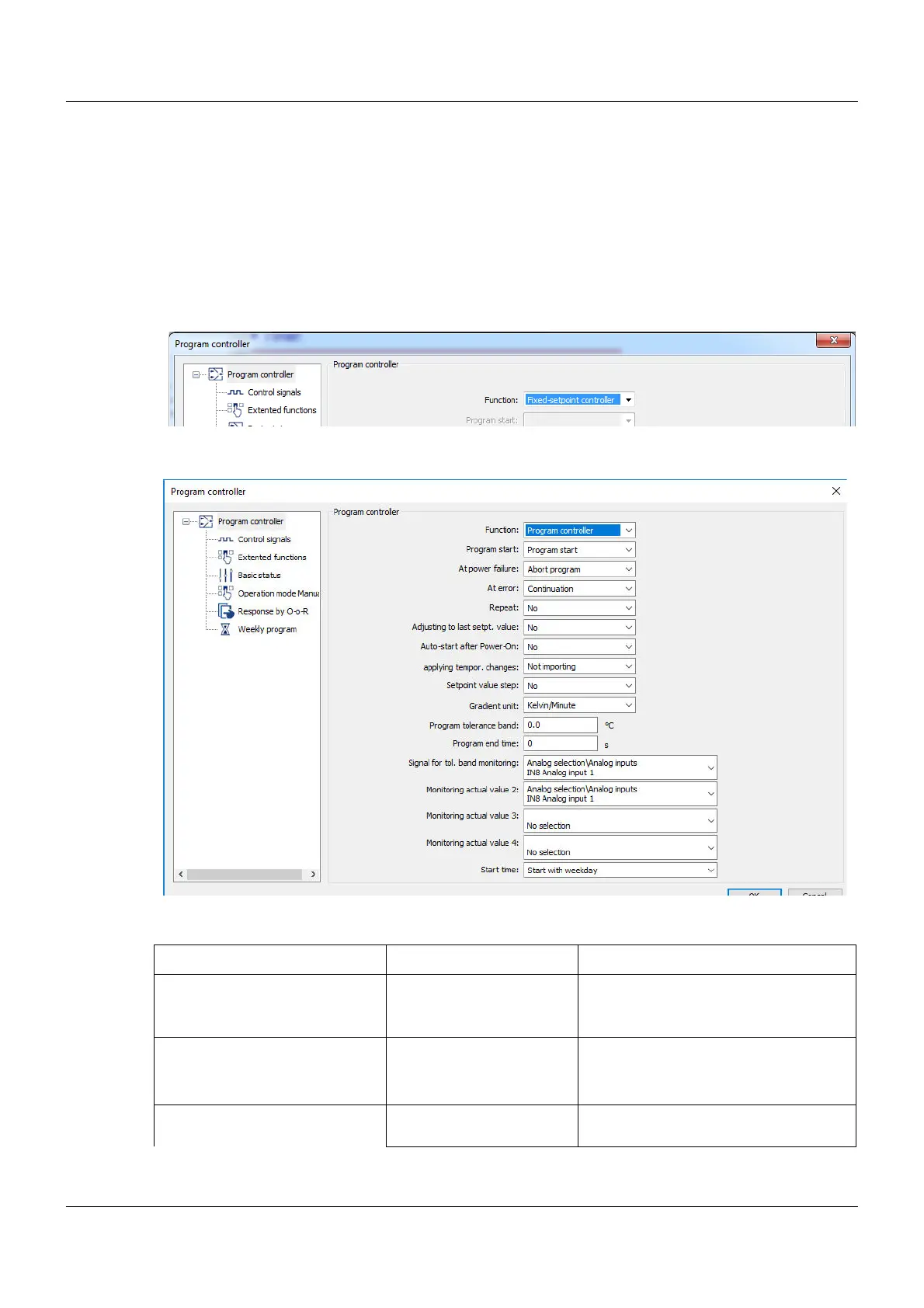Open the Auto-start after Power-On dropdown
Image resolution: width=924 pixels, height=1308 pixels.
[629, 647]
